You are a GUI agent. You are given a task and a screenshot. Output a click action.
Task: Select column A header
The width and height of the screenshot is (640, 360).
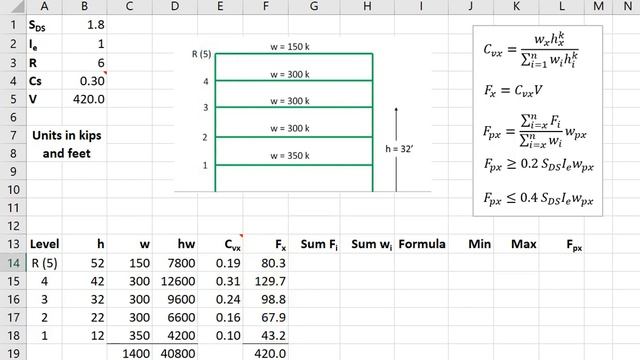(44, 6)
